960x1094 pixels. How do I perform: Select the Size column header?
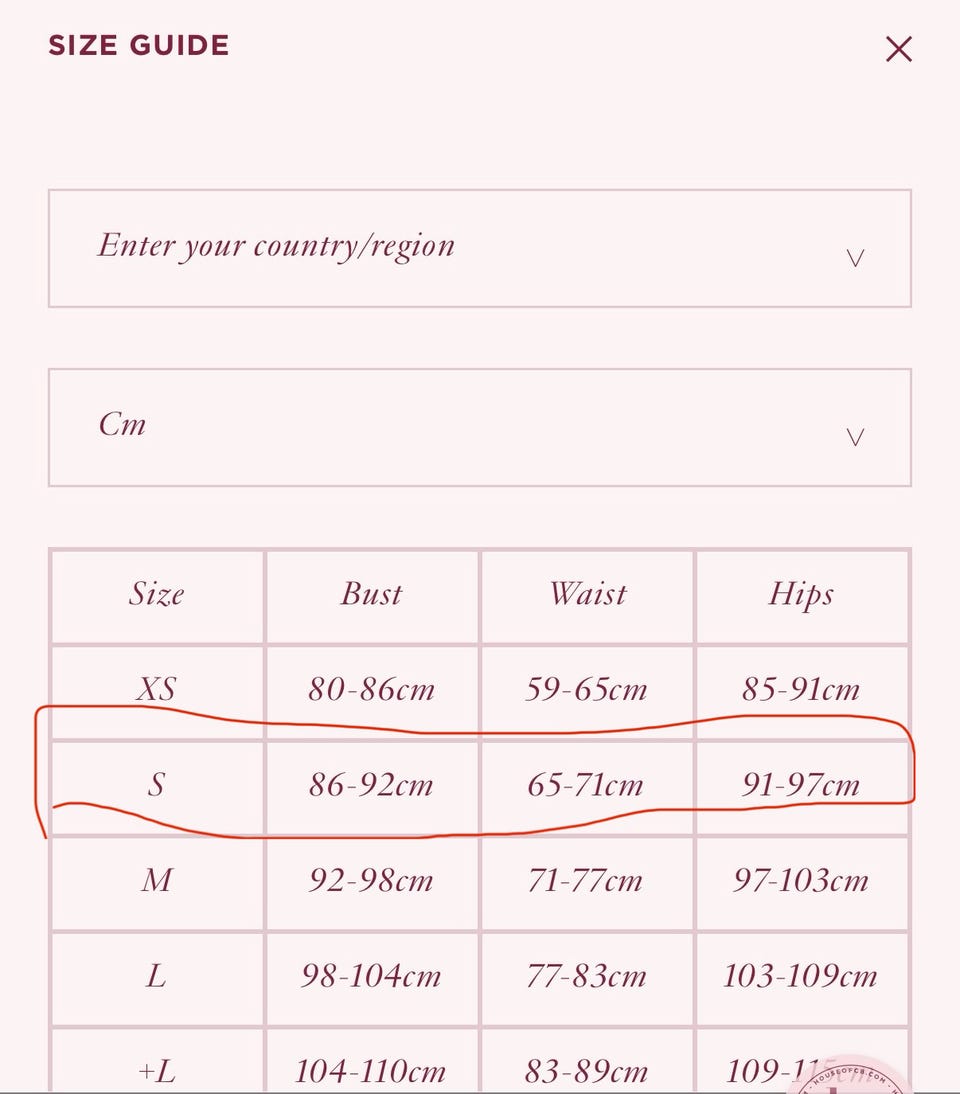pos(157,595)
